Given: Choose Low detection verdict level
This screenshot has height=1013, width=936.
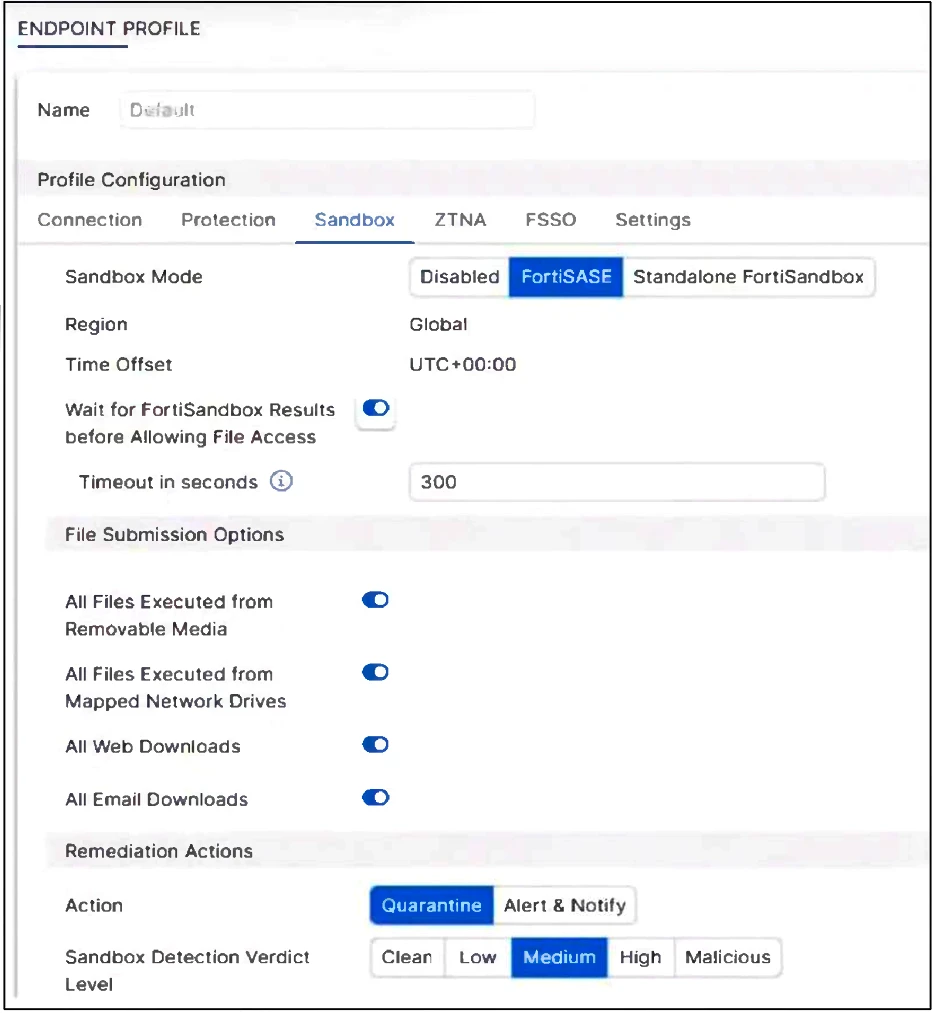Looking at the screenshot, I should tap(477, 958).
